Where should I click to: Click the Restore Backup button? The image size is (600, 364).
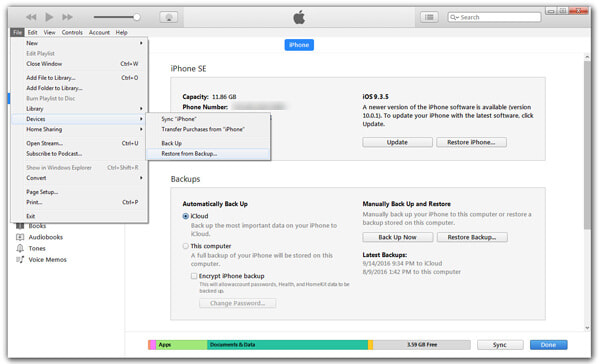point(472,237)
